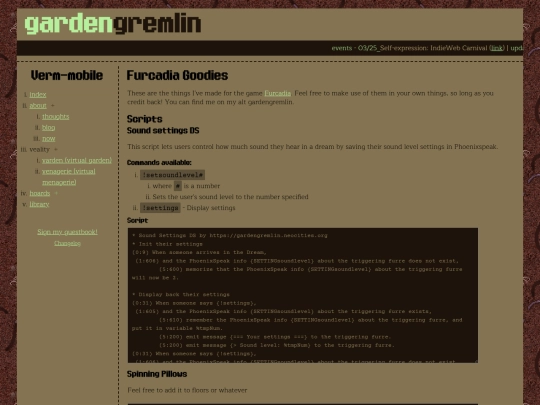Open the blog link
The image size is (540, 405).
tap(49, 127)
